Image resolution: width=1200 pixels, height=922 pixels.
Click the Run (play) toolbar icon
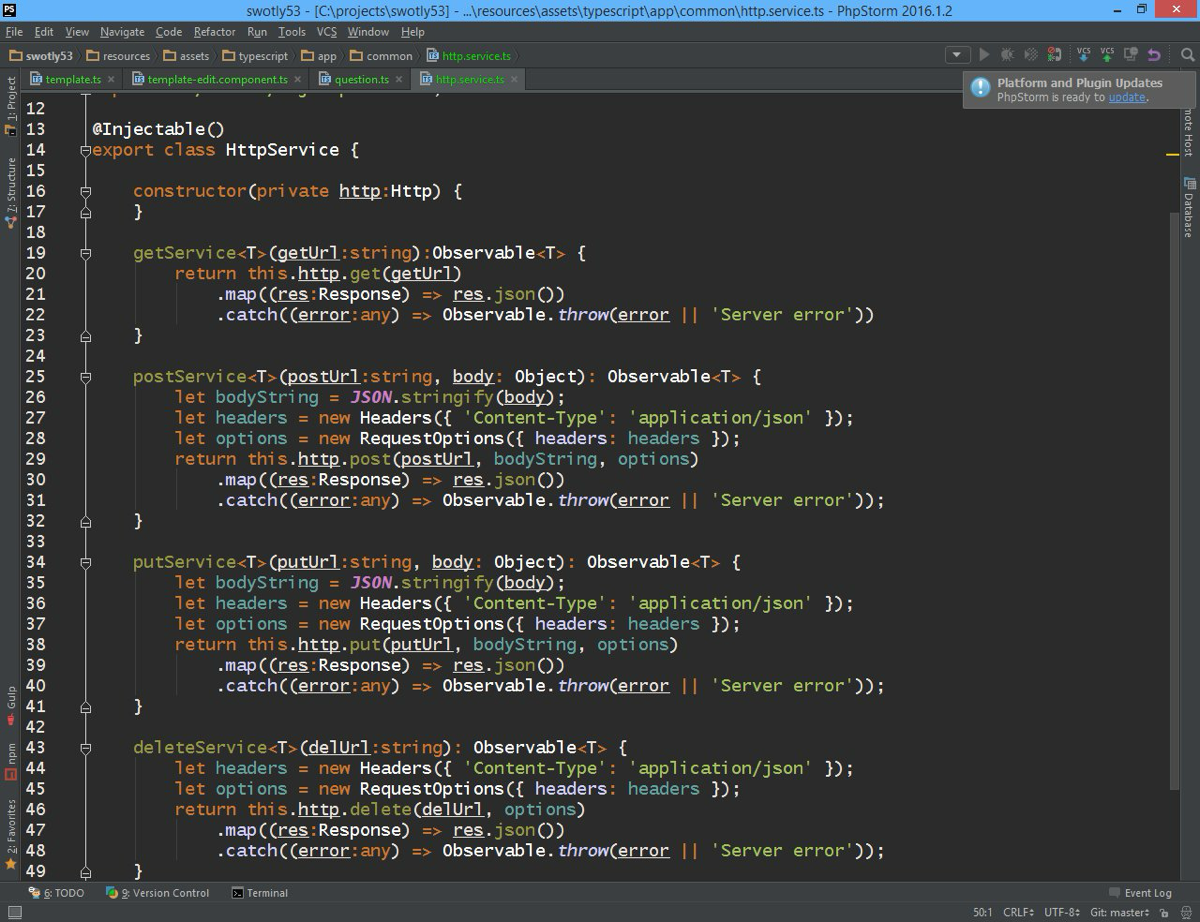click(984, 55)
